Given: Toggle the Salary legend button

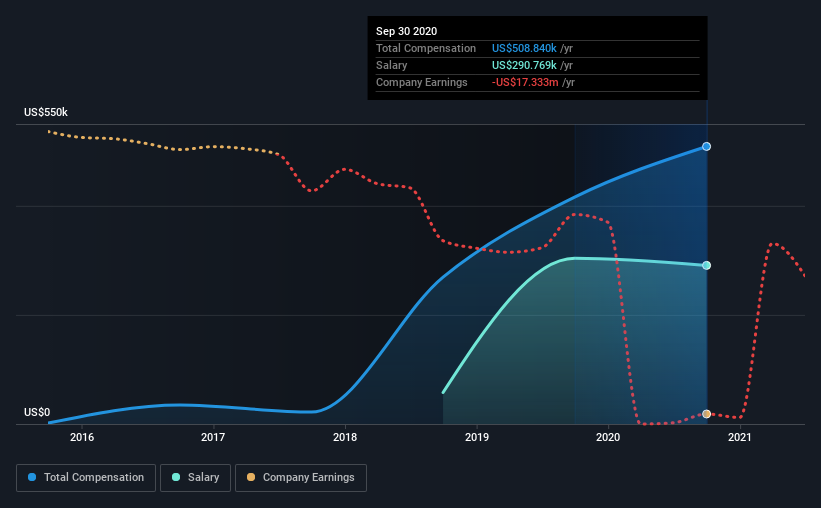Looking at the screenshot, I should pyautogui.click(x=195, y=478).
